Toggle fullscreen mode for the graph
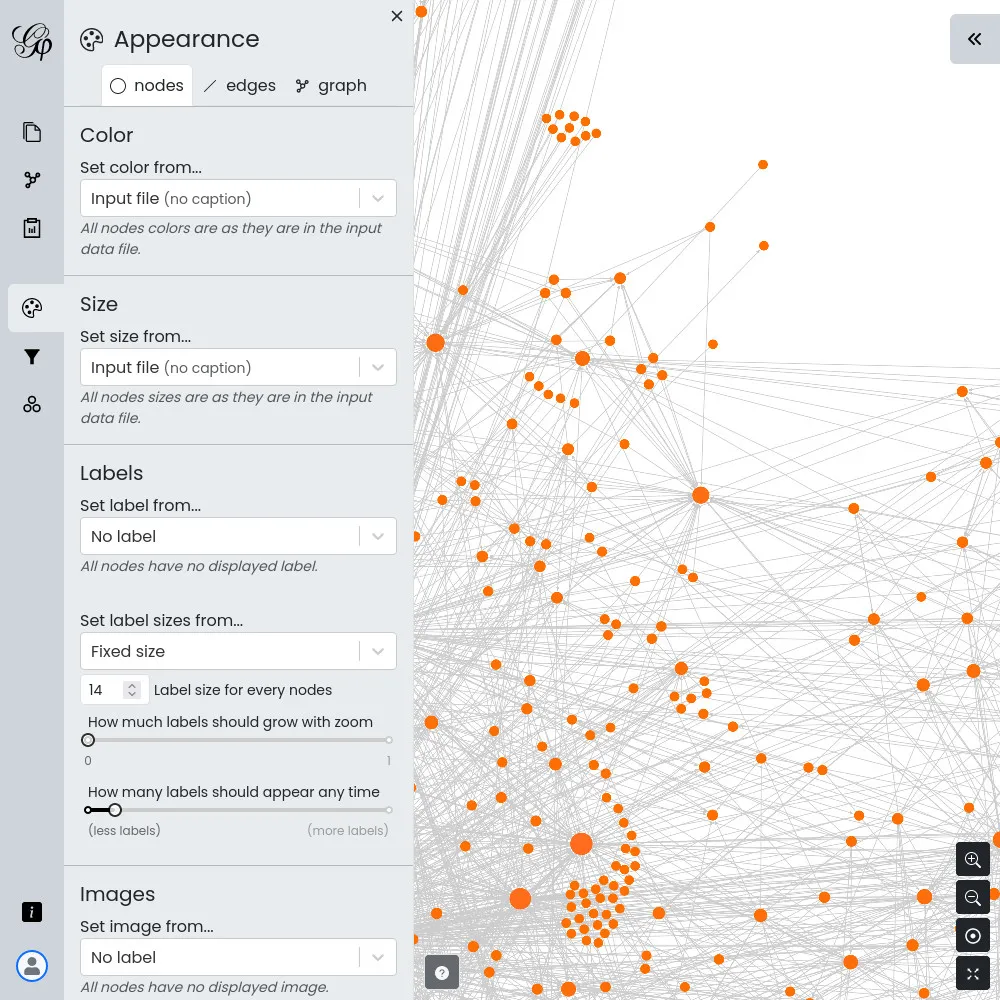 973,973
